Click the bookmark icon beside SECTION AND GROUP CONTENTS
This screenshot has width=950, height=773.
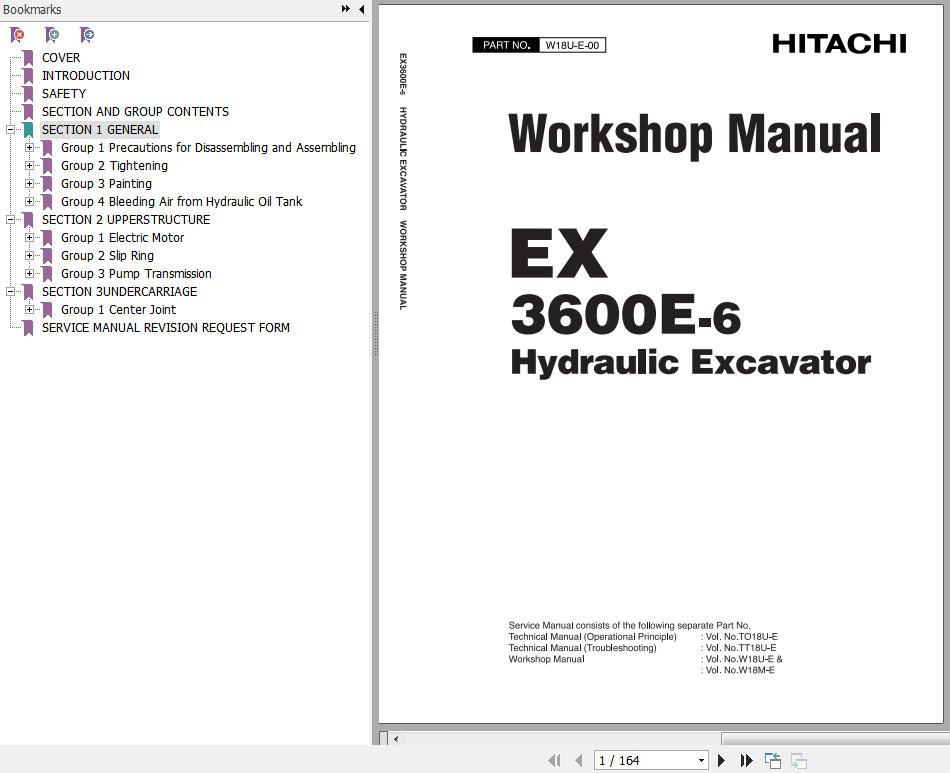coord(28,112)
